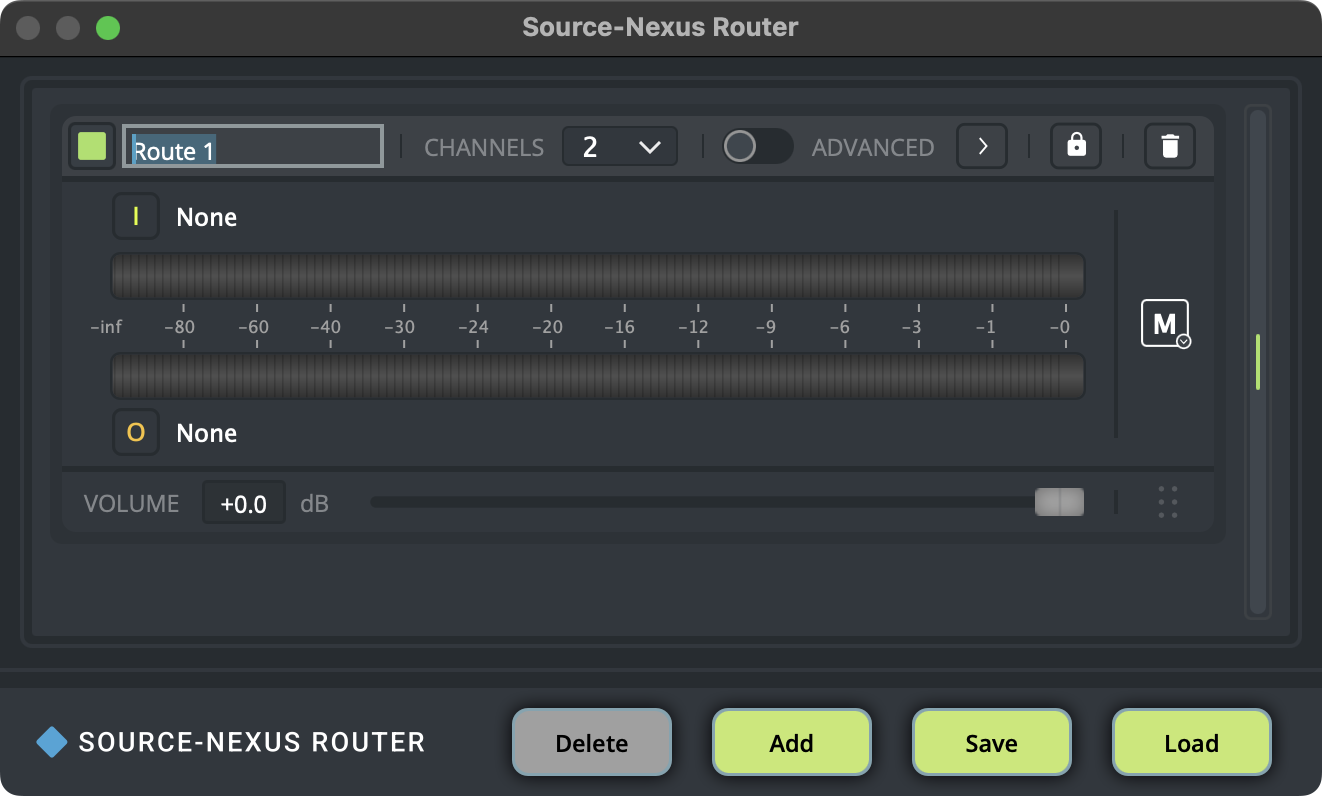Lock Route 1 with the padlock icon
1322x796 pixels.
click(x=1076, y=147)
